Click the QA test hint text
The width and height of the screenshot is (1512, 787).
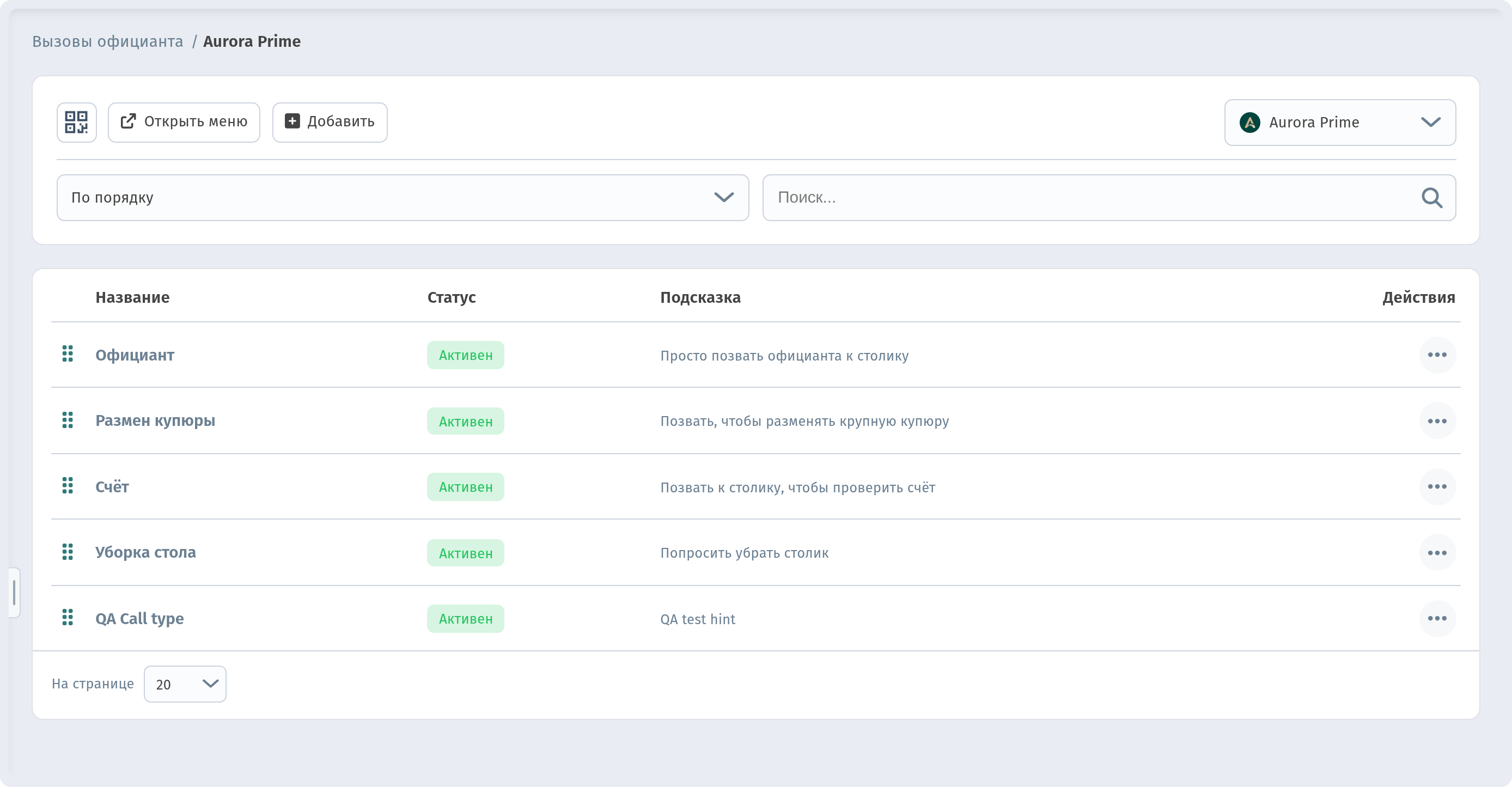(x=698, y=619)
